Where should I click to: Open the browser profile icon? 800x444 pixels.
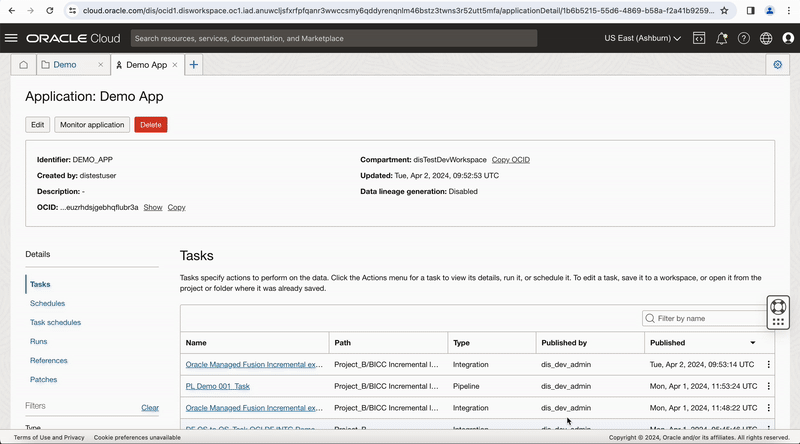(770, 10)
